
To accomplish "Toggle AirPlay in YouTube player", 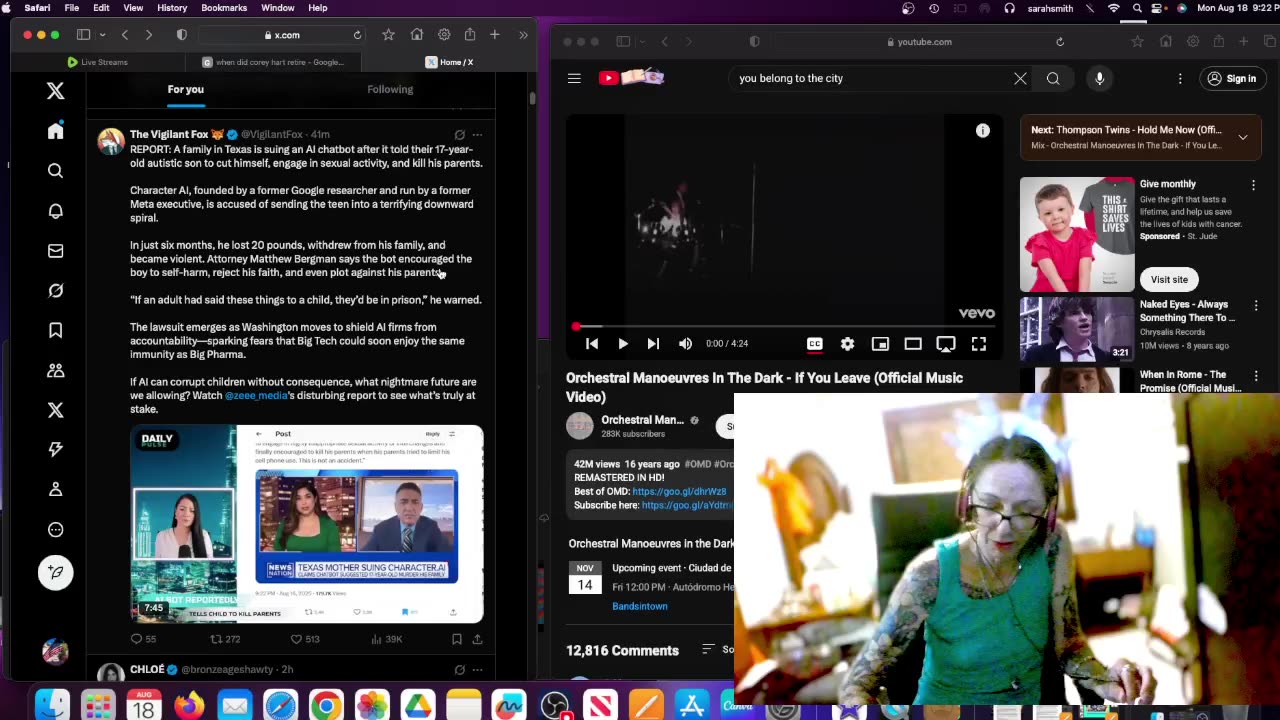I will pyautogui.click(x=946, y=344).
